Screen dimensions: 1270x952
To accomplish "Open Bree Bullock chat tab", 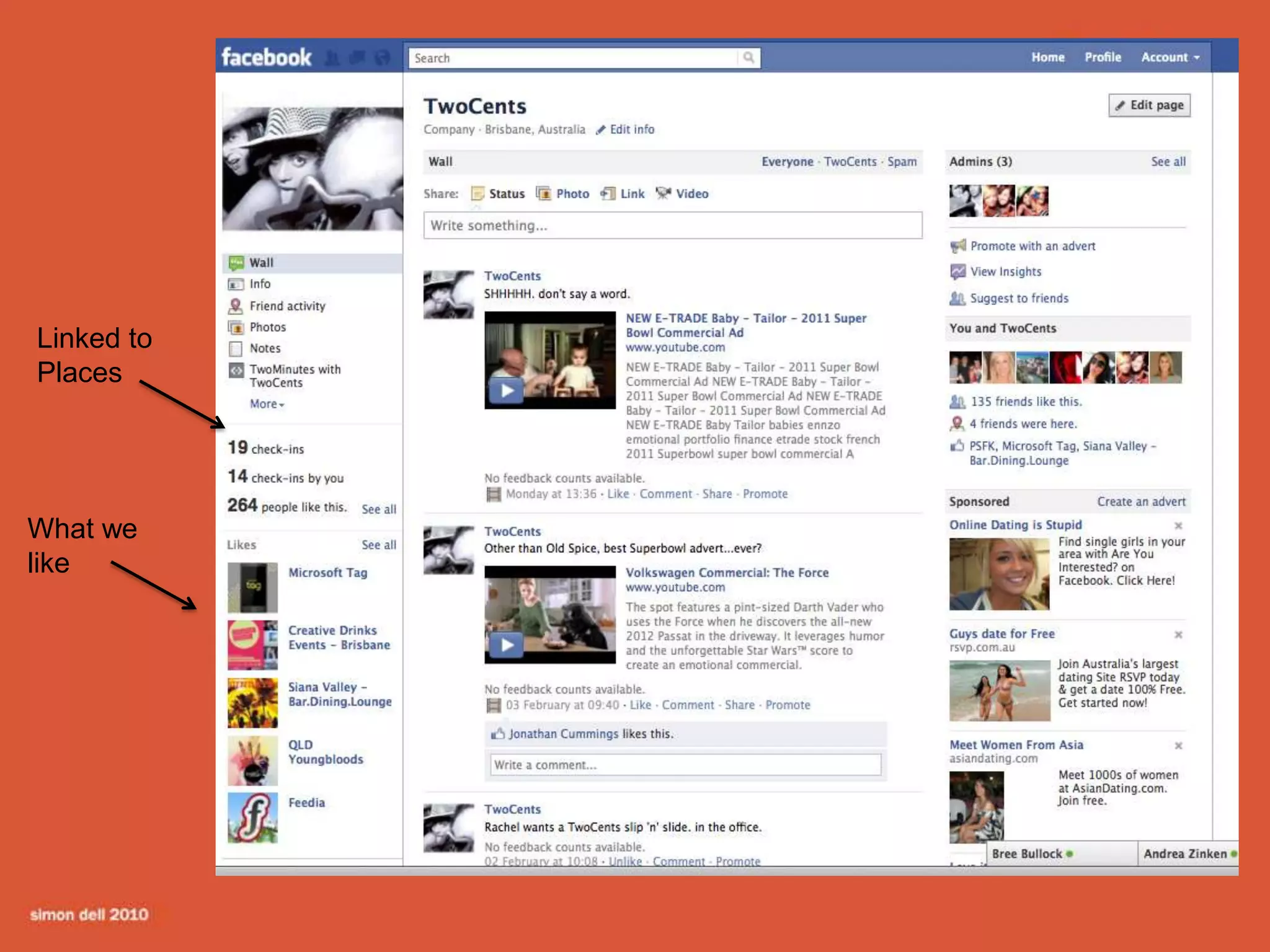I will click(1062, 853).
